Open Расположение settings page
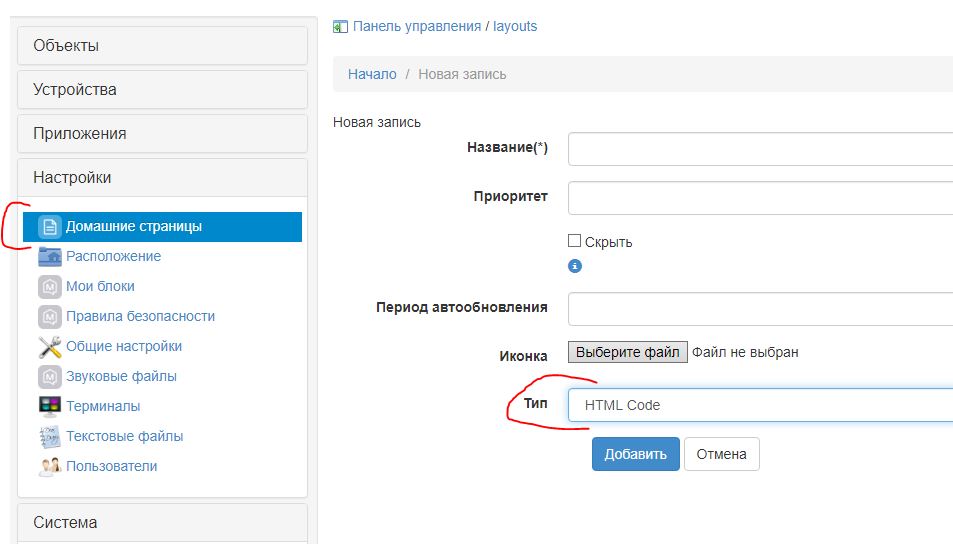Screen dimensions: 953x544 [113, 257]
